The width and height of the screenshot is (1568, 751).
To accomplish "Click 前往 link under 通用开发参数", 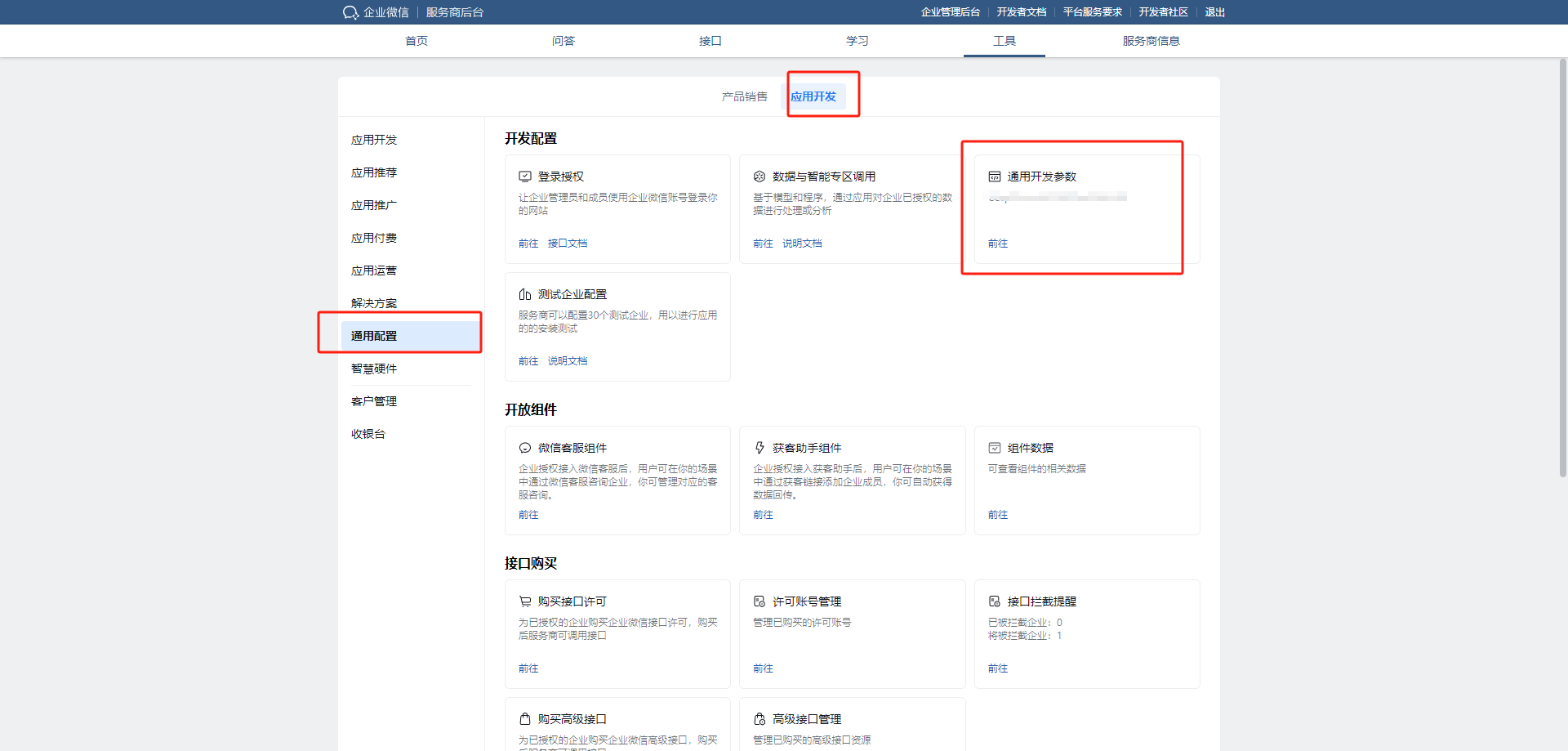I will point(998,244).
